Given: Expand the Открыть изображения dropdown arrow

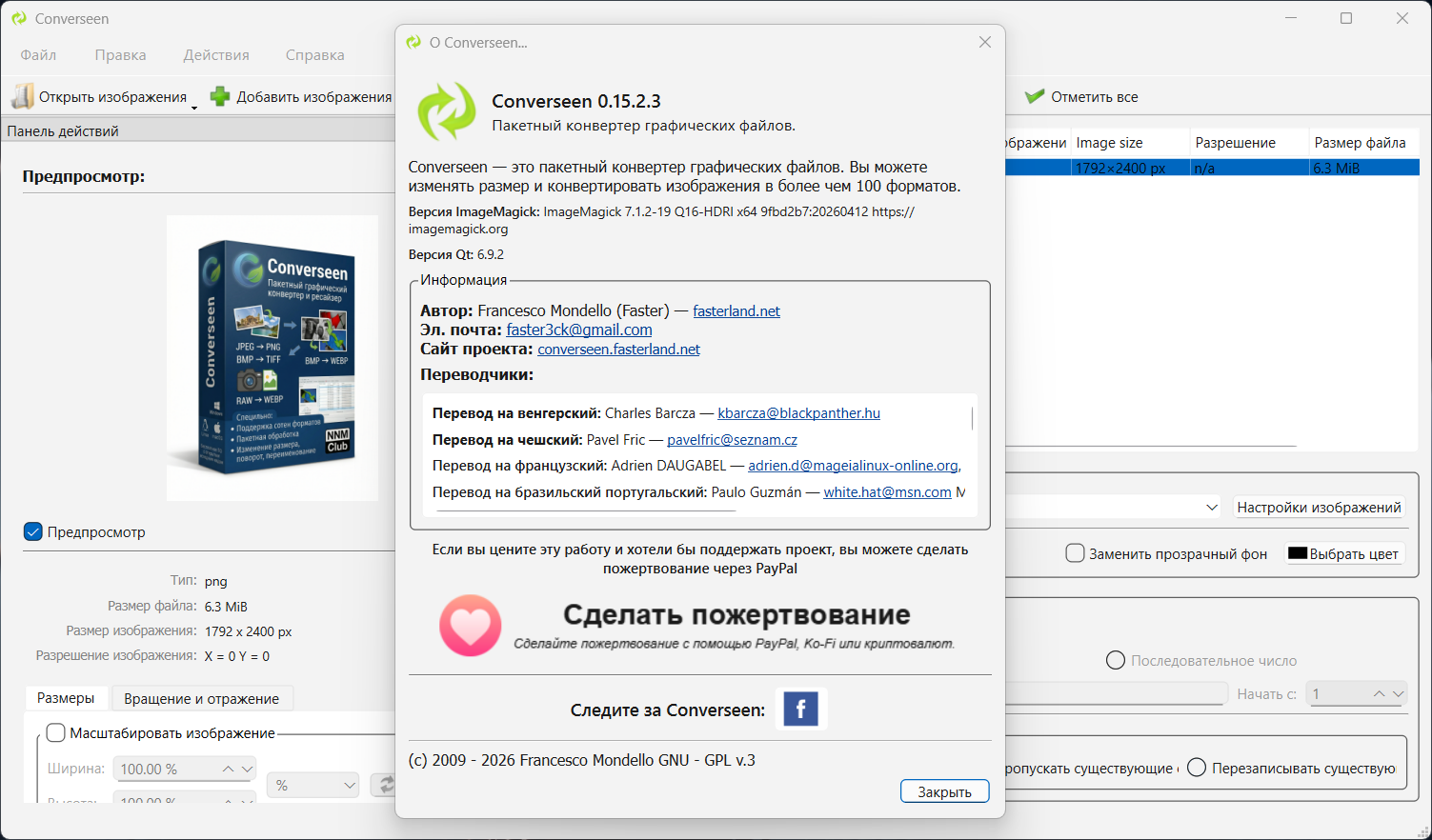Looking at the screenshot, I should pos(194,107).
